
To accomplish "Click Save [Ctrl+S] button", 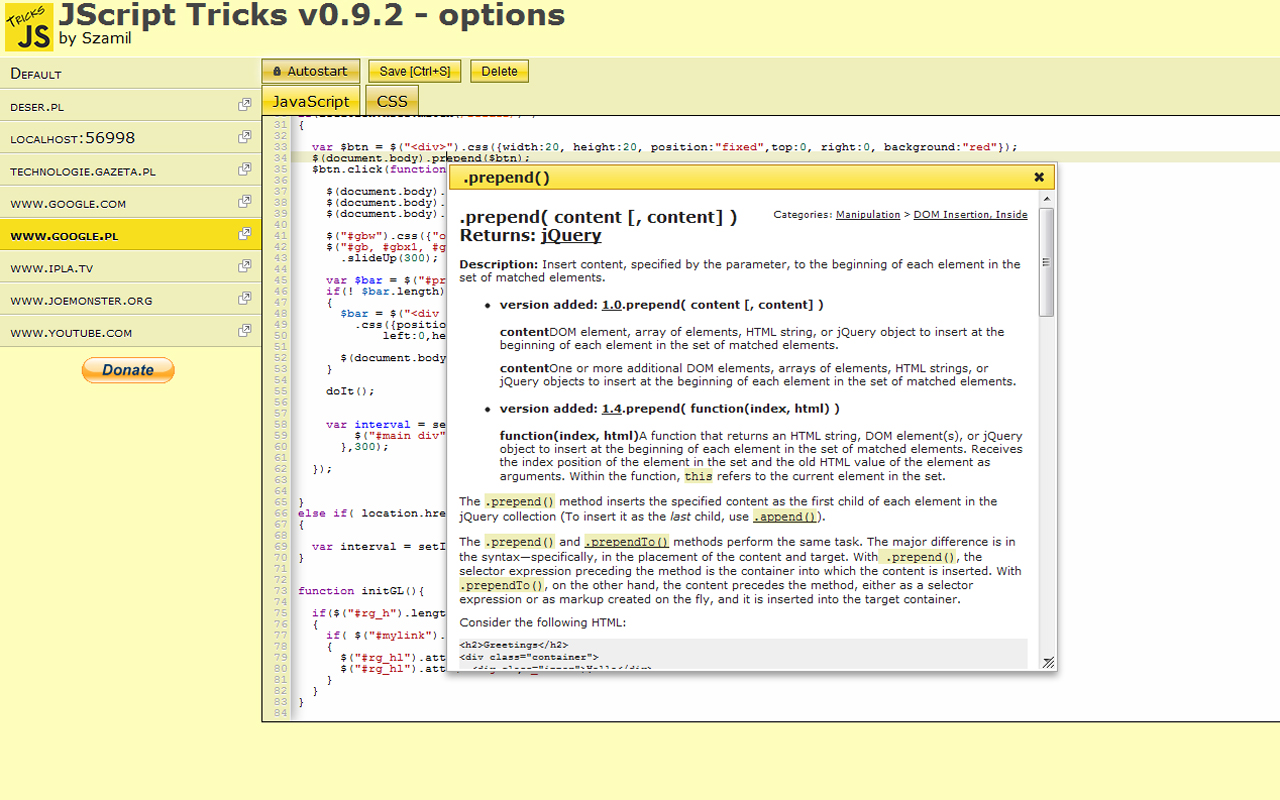I will [x=414, y=71].
